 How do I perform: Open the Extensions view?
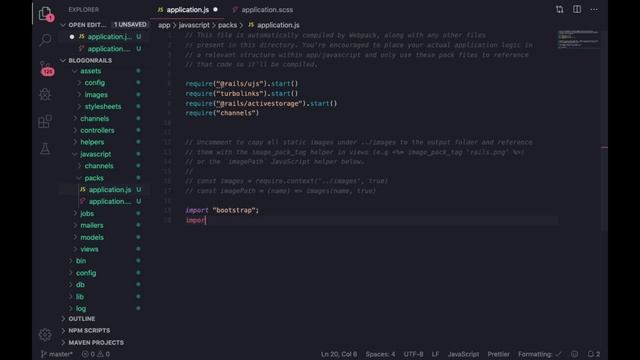click(45, 121)
